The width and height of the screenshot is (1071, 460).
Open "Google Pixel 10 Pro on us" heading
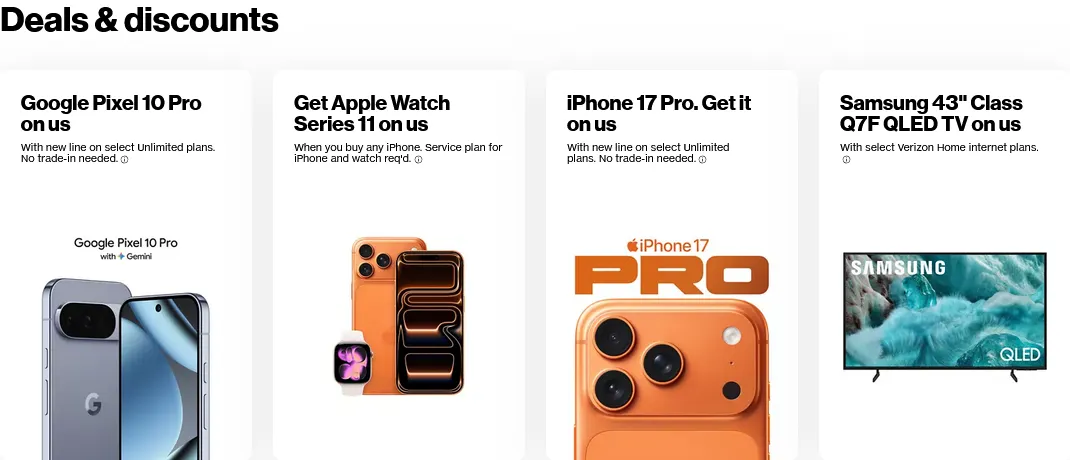click(x=111, y=113)
